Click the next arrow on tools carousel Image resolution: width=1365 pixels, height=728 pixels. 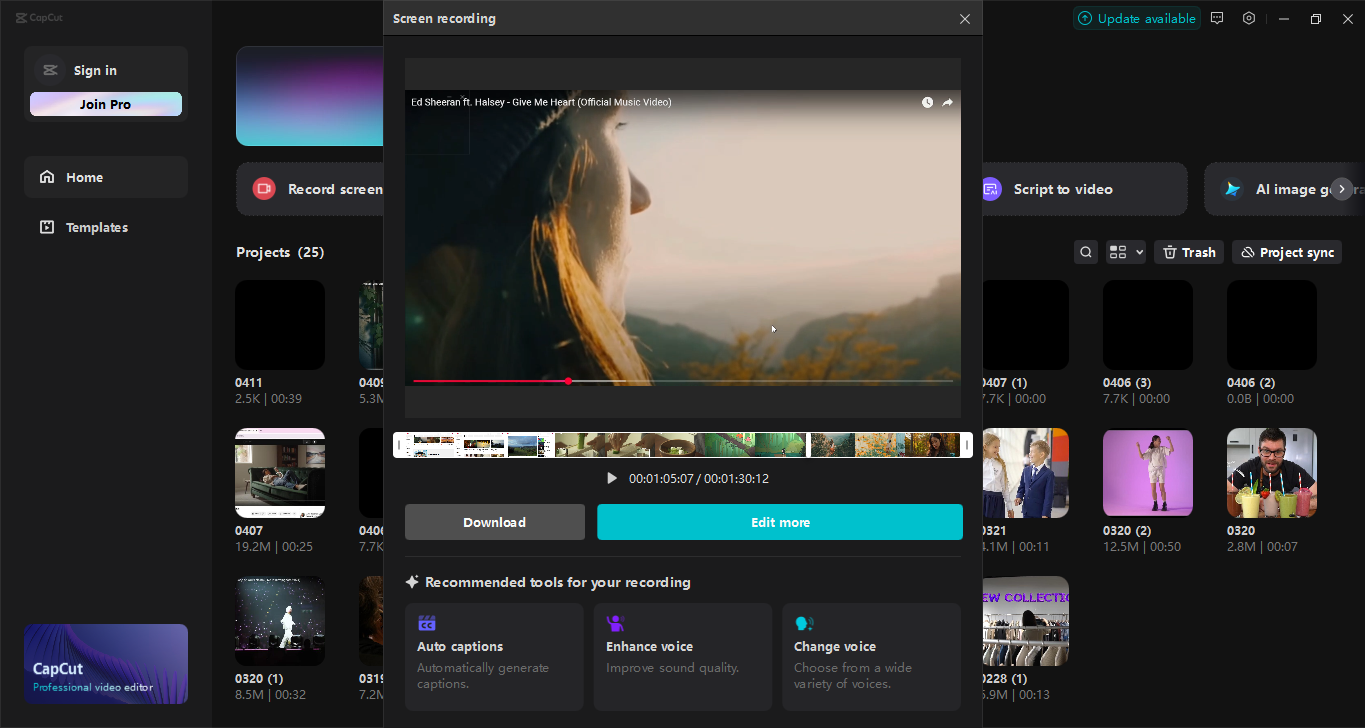1342,189
